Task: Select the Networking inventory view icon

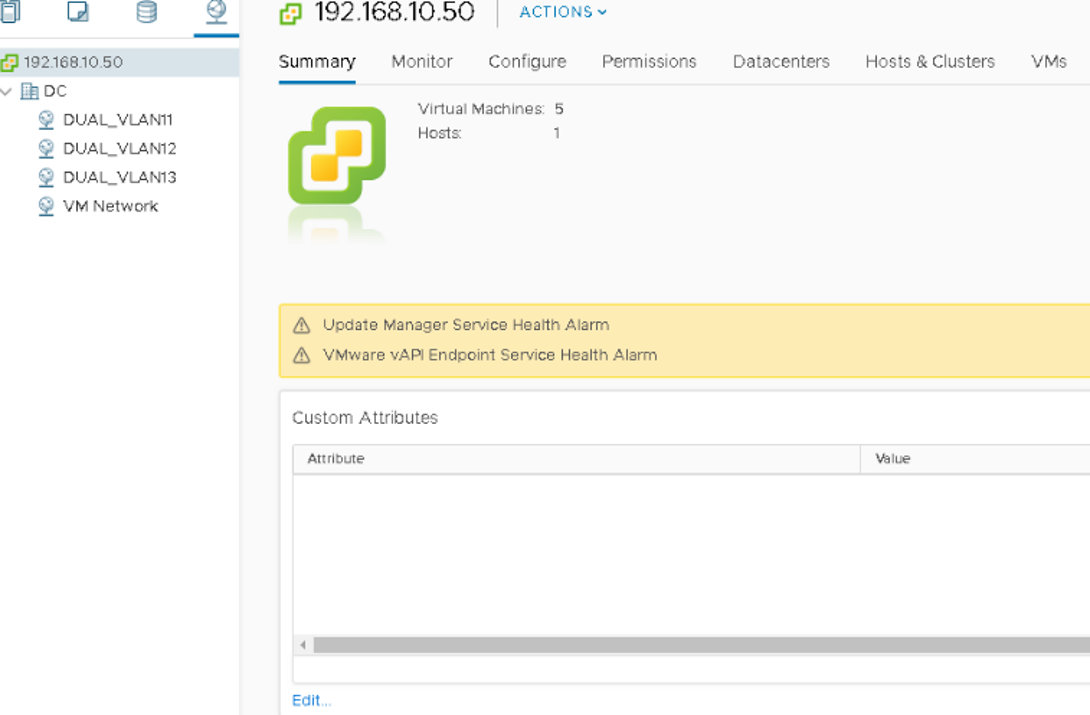Action: tap(216, 12)
